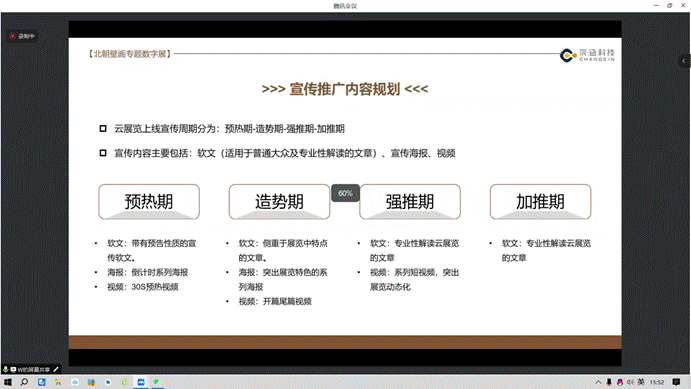Open the Tencent Meeting taskbar icon

click(141, 382)
